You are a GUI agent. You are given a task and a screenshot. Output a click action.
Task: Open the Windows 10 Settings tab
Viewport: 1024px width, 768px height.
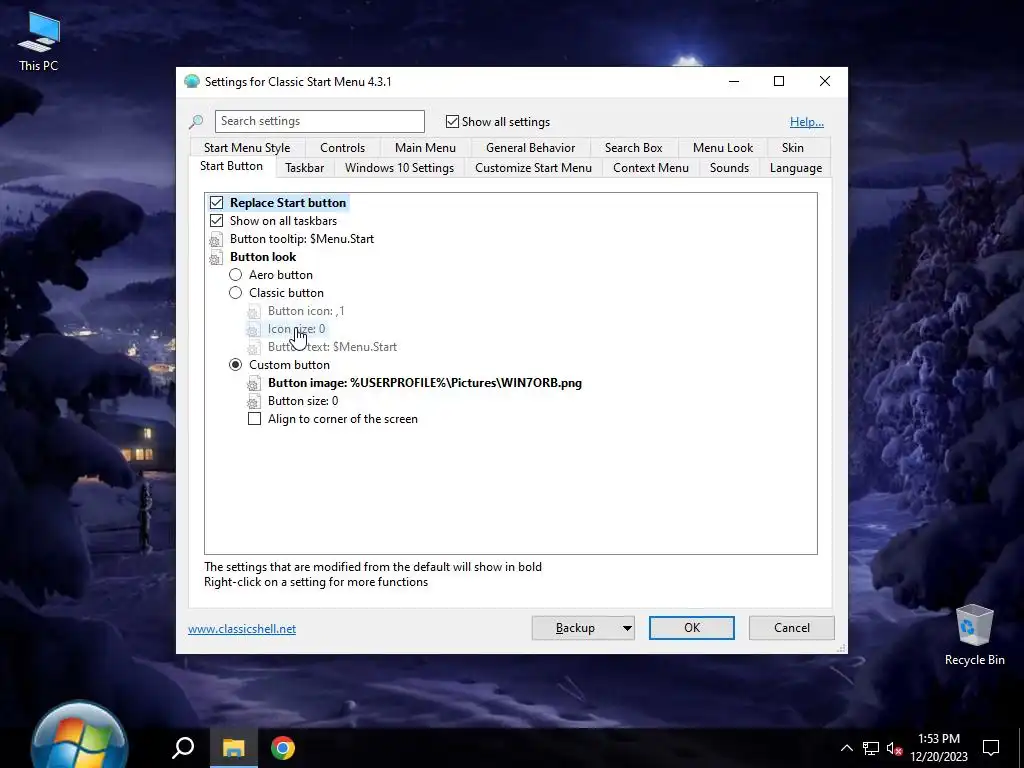399,168
